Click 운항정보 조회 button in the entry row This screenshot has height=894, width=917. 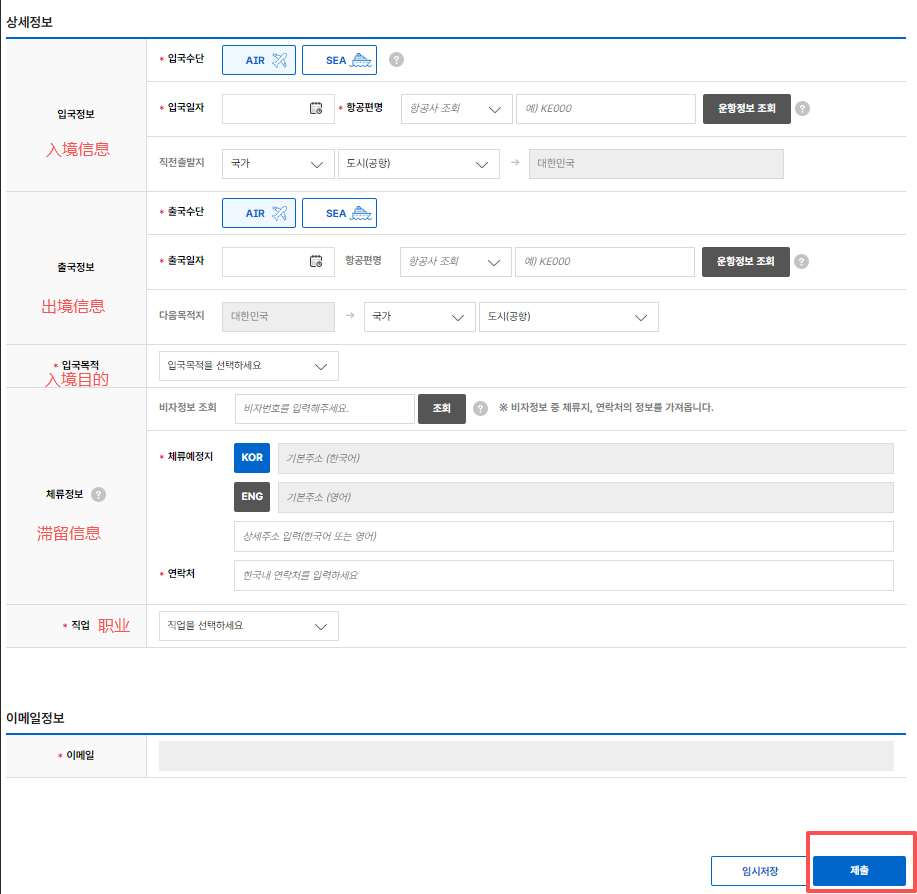coord(747,109)
